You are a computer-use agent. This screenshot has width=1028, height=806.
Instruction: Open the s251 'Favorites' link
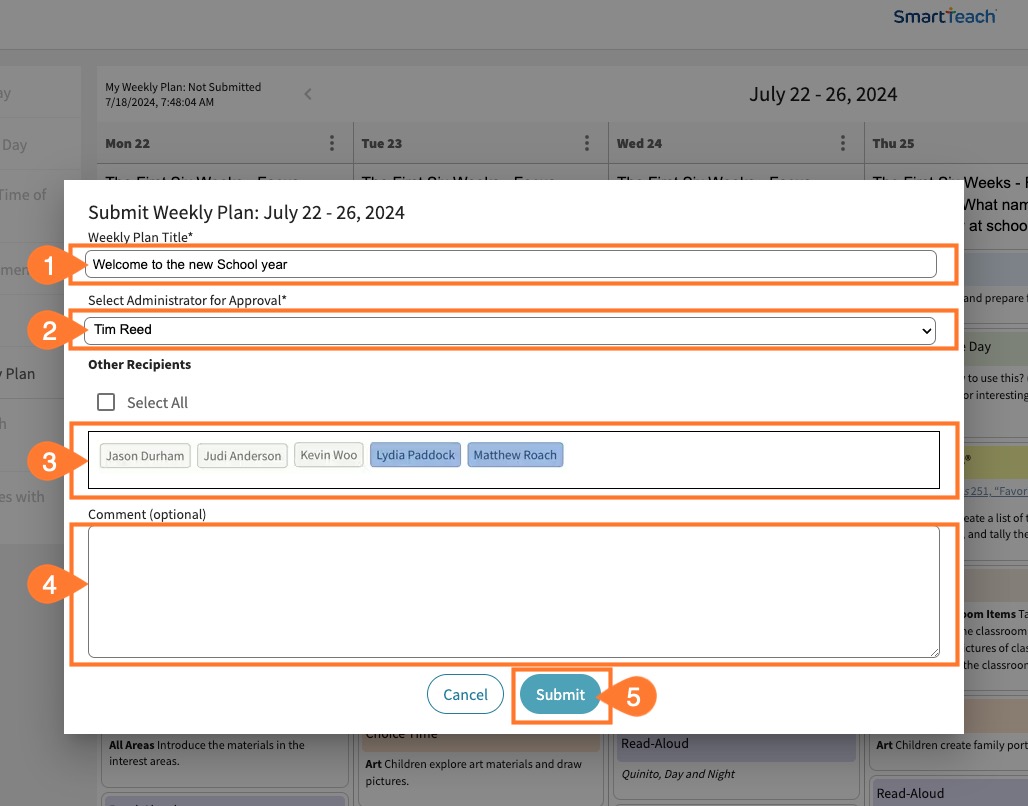tap(1000, 491)
